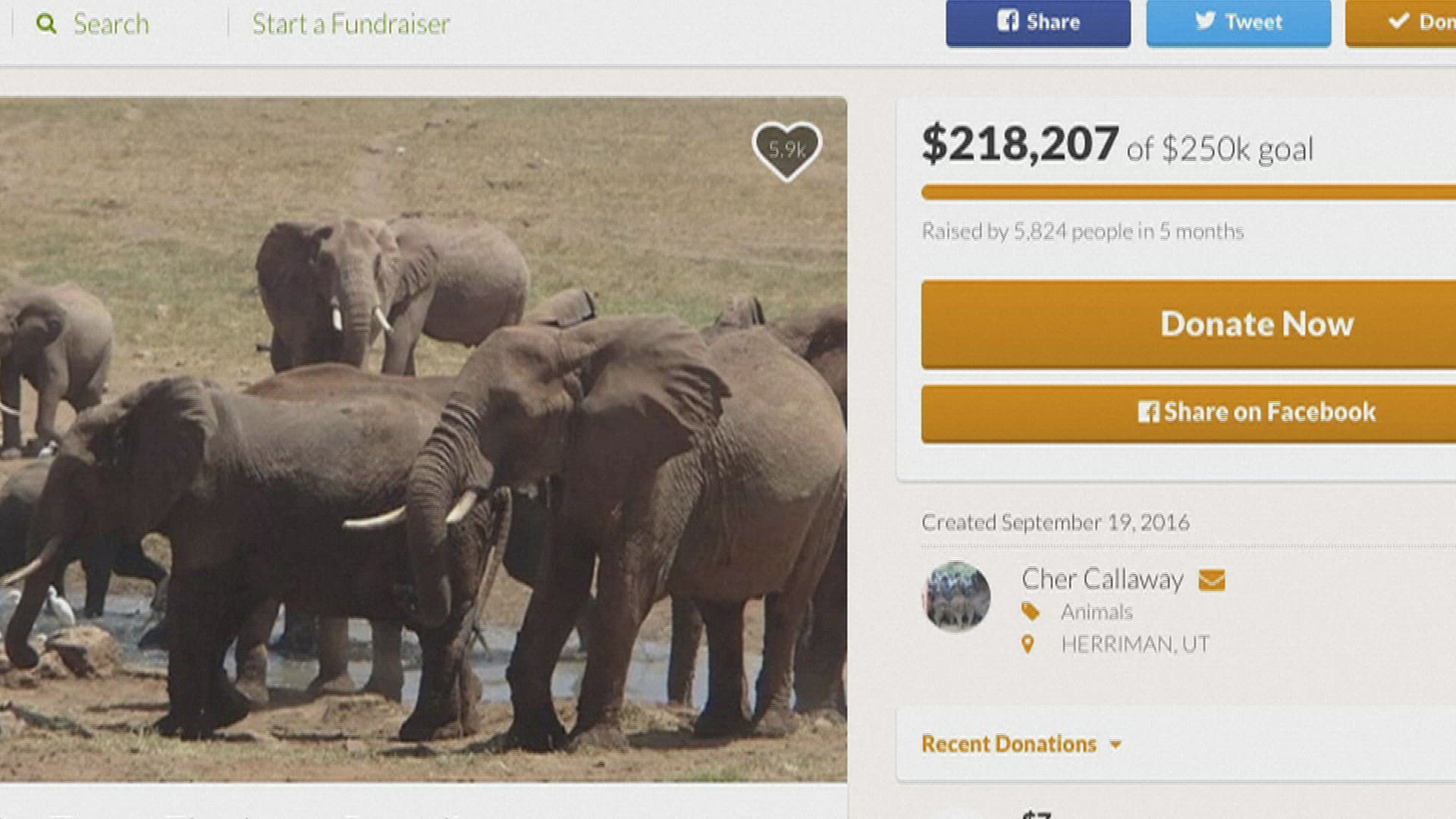This screenshot has width=1456, height=819.
Task: Click the checkmark icon in the top orange button
Action: pos(1398,21)
